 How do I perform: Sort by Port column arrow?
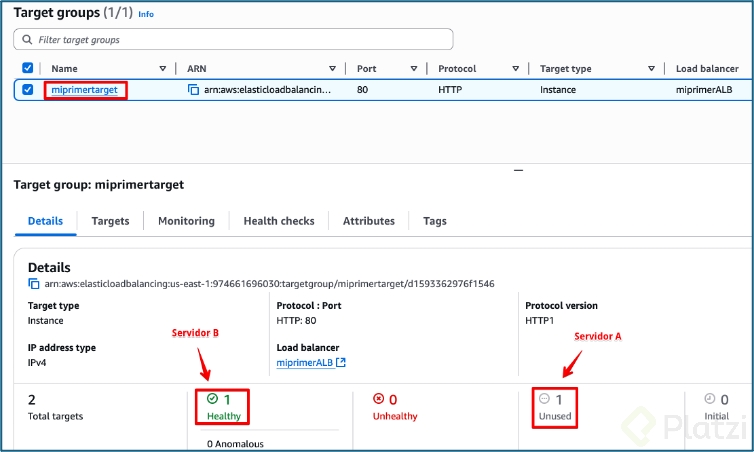point(414,69)
